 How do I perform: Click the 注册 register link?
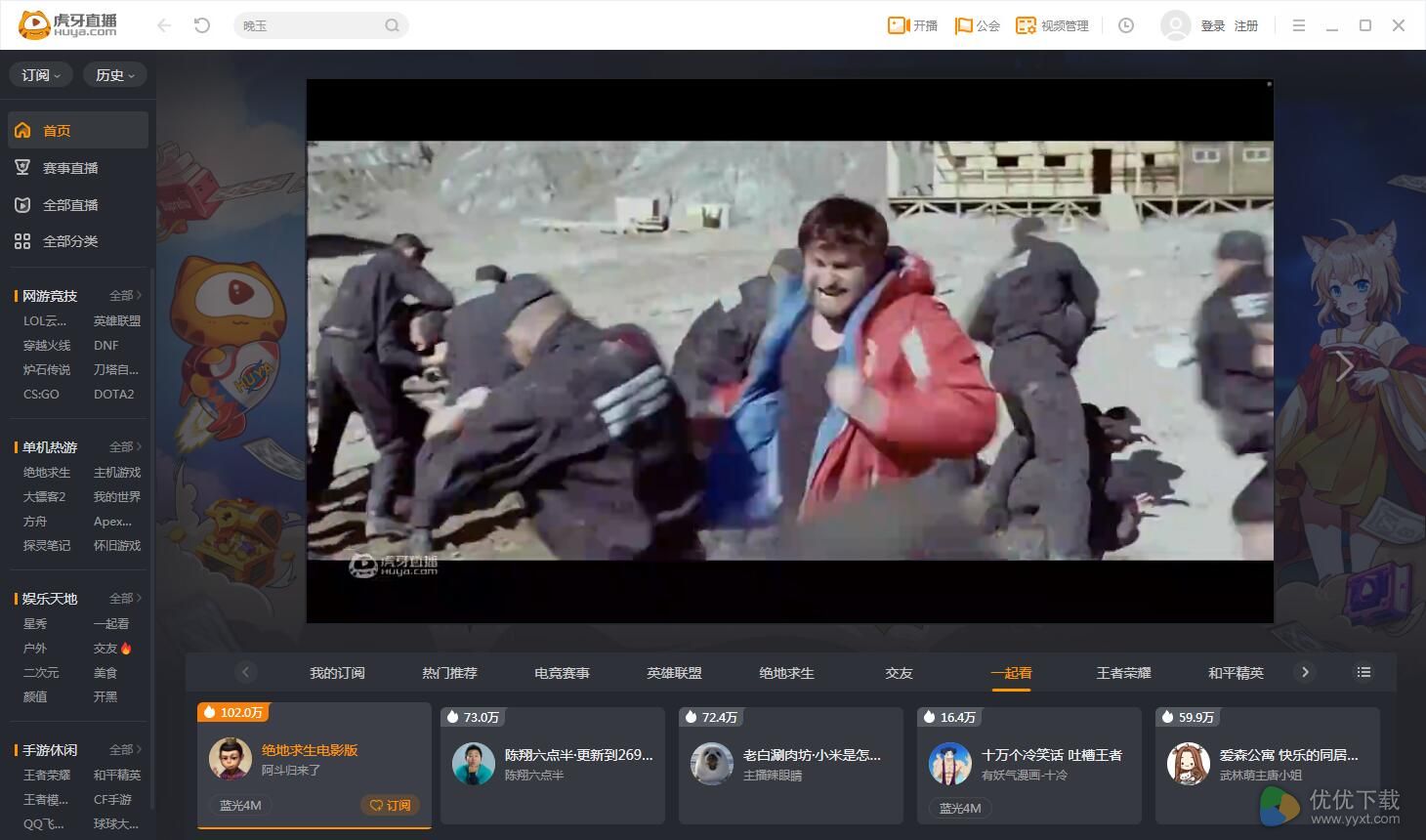click(x=1246, y=25)
